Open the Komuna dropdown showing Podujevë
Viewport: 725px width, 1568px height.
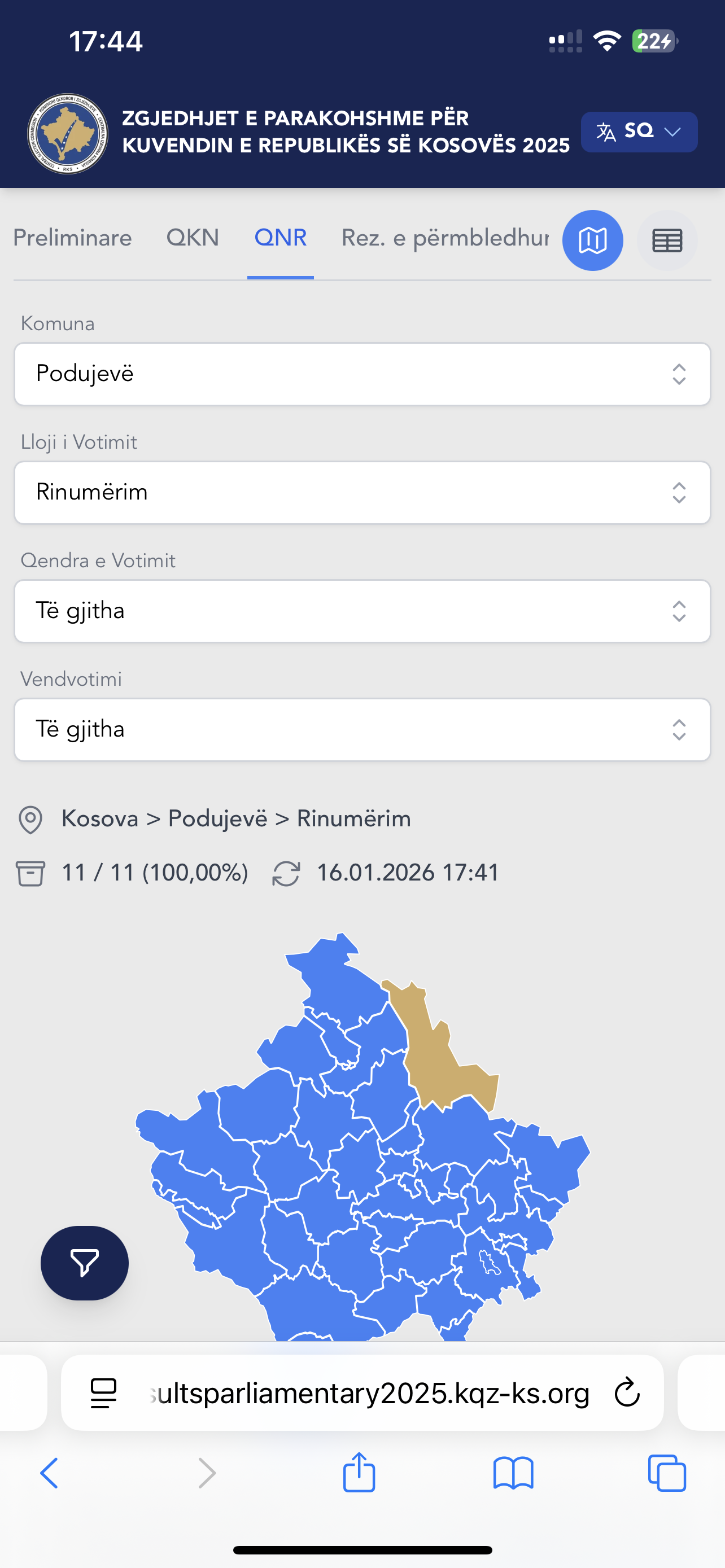coord(362,374)
